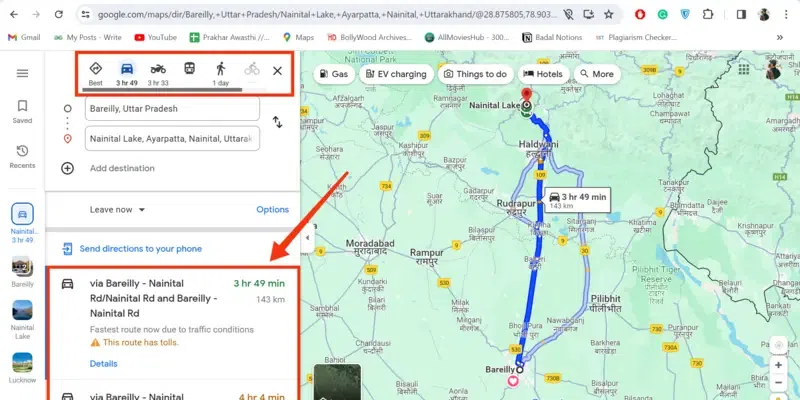Open Recents in sidebar
800x400 pixels.
click(22, 157)
